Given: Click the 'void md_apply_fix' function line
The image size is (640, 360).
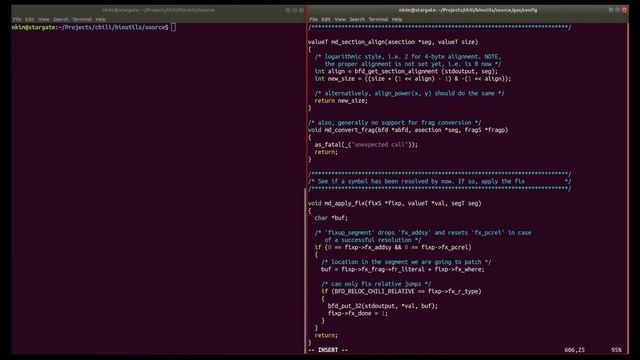Looking at the screenshot, I should click(x=394, y=203).
